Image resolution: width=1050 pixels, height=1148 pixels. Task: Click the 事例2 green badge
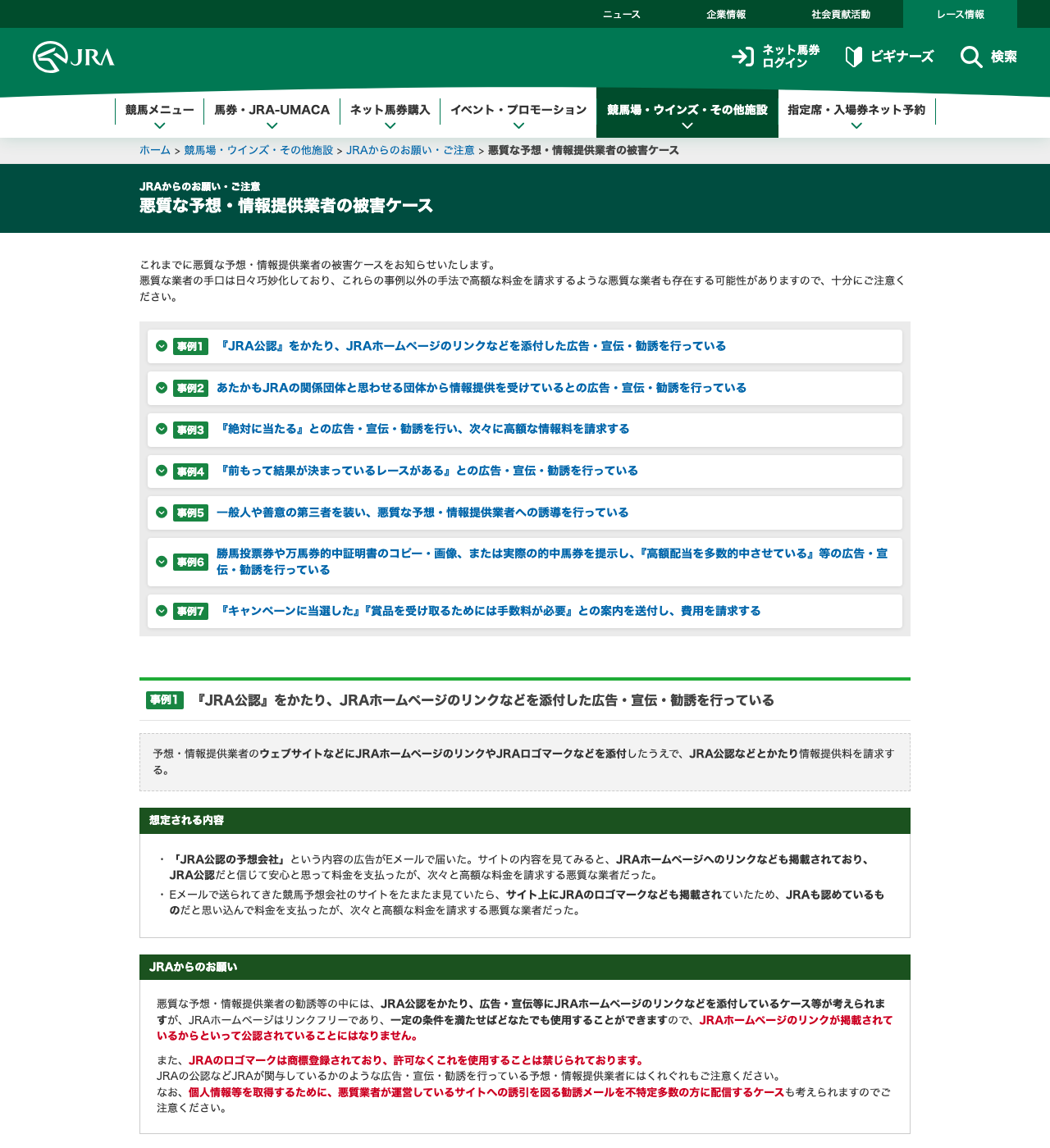(190, 388)
